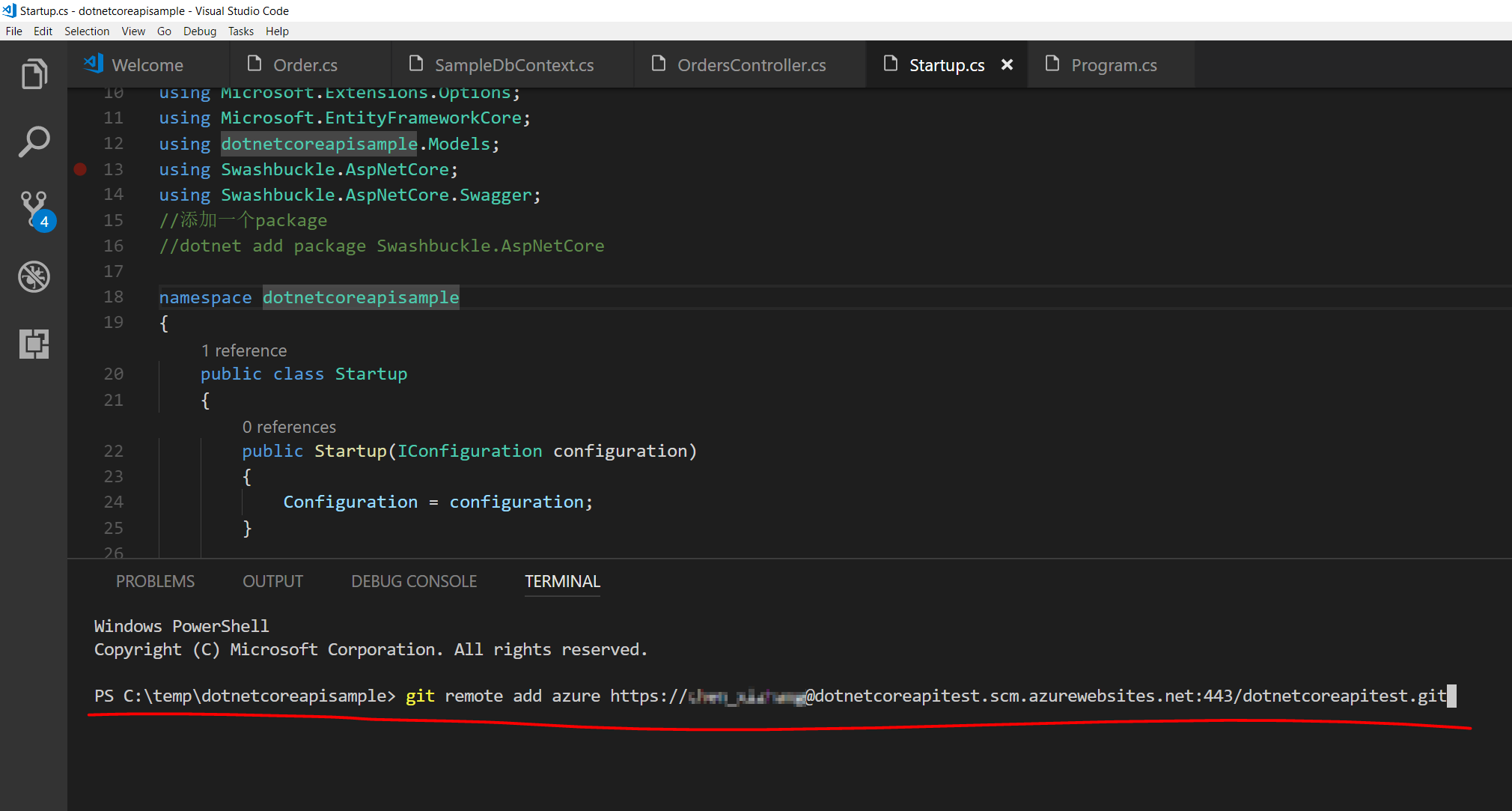Close the Startup.cs tab
Screen dimensions: 1512x811
point(1008,65)
